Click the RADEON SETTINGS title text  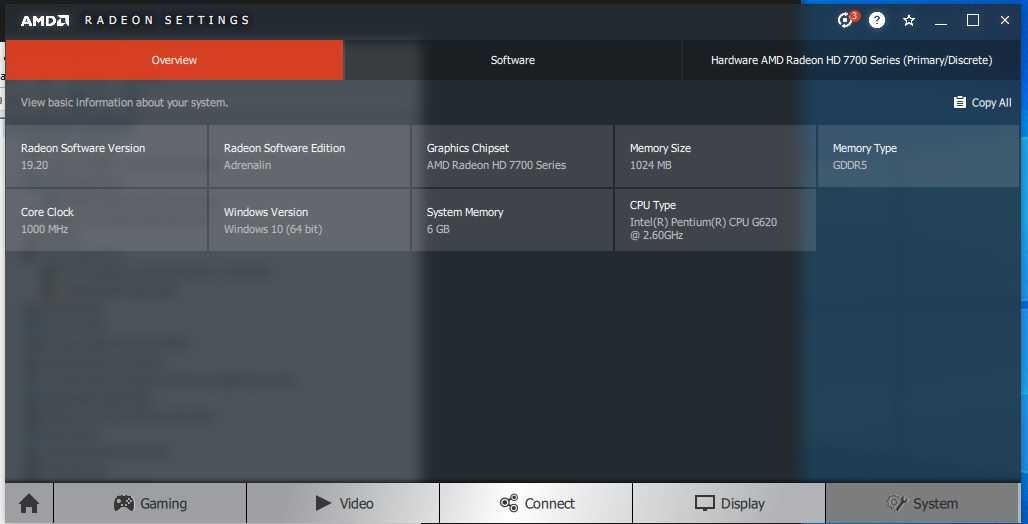(167, 20)
